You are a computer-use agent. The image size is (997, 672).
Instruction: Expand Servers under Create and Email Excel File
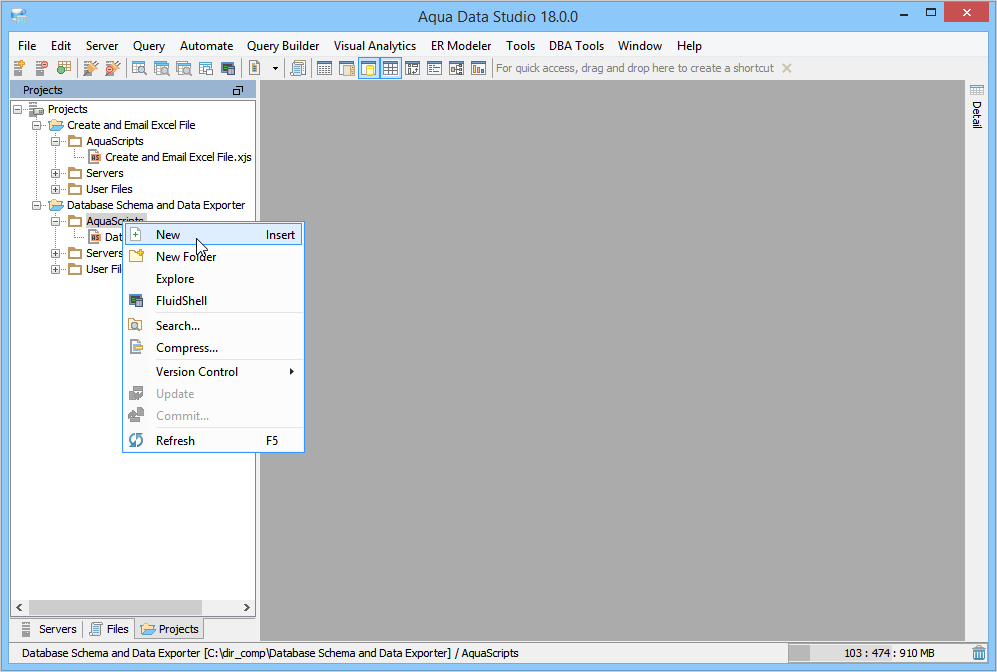(x=55, y=173)
